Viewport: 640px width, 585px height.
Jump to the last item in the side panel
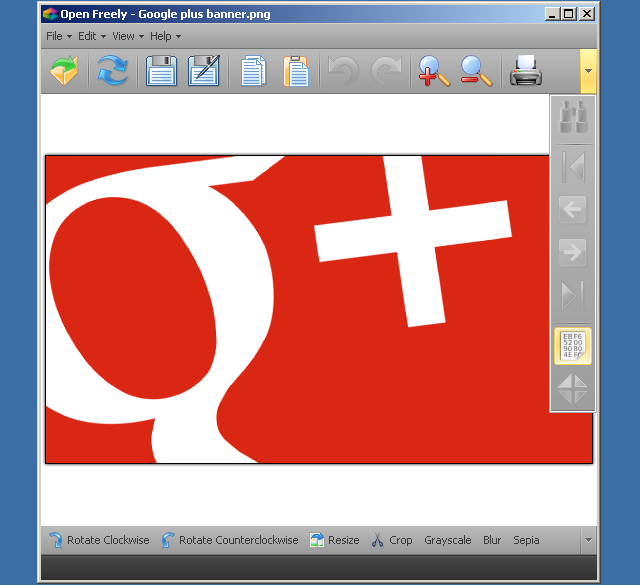tap(573, 295)
